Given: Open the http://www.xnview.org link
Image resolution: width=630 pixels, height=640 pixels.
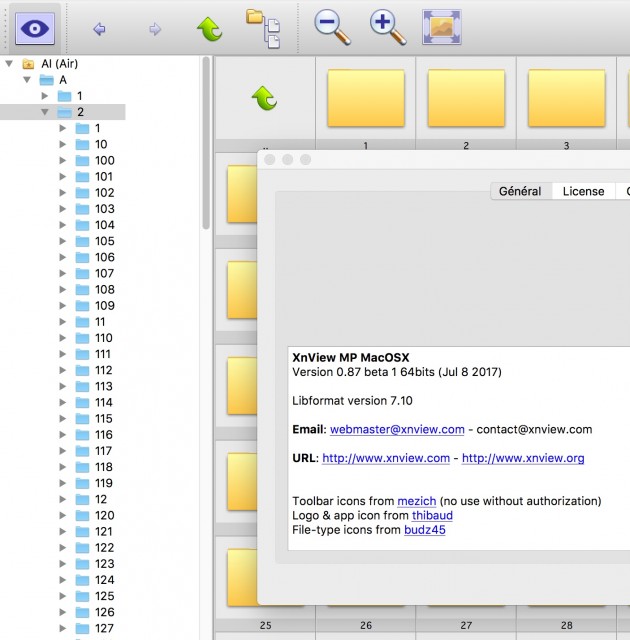Looking at the screenshot, I should [x=523, y=458].
